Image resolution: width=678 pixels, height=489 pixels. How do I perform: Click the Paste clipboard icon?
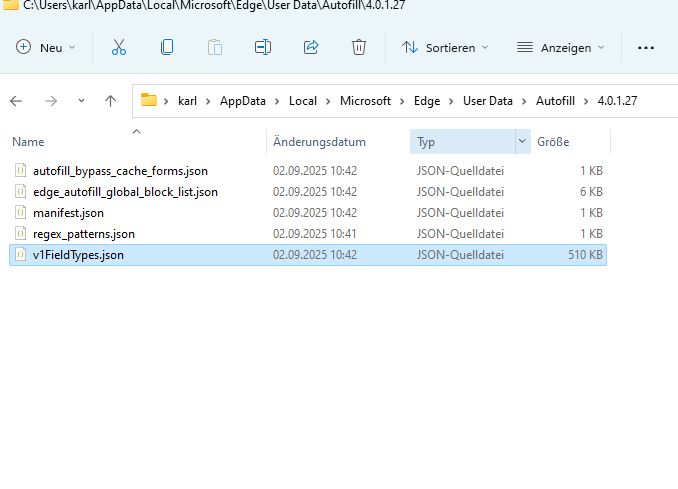pos(214,47)
